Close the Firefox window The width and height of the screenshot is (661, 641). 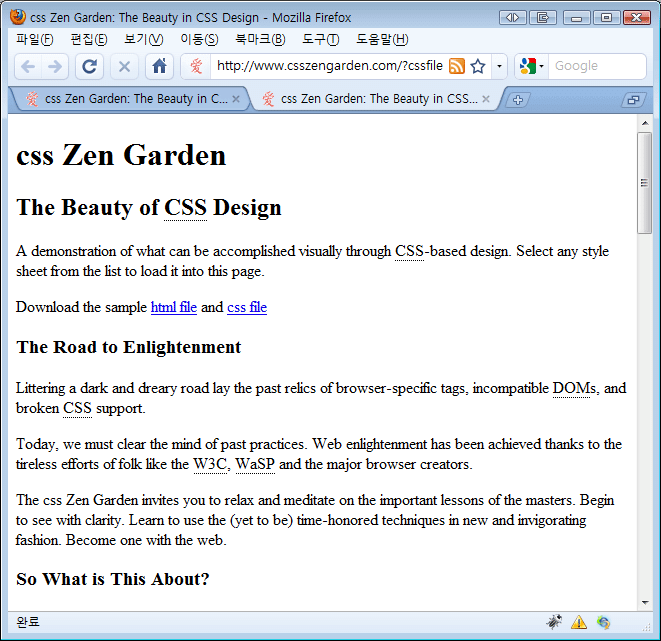(x=637, y=17)
